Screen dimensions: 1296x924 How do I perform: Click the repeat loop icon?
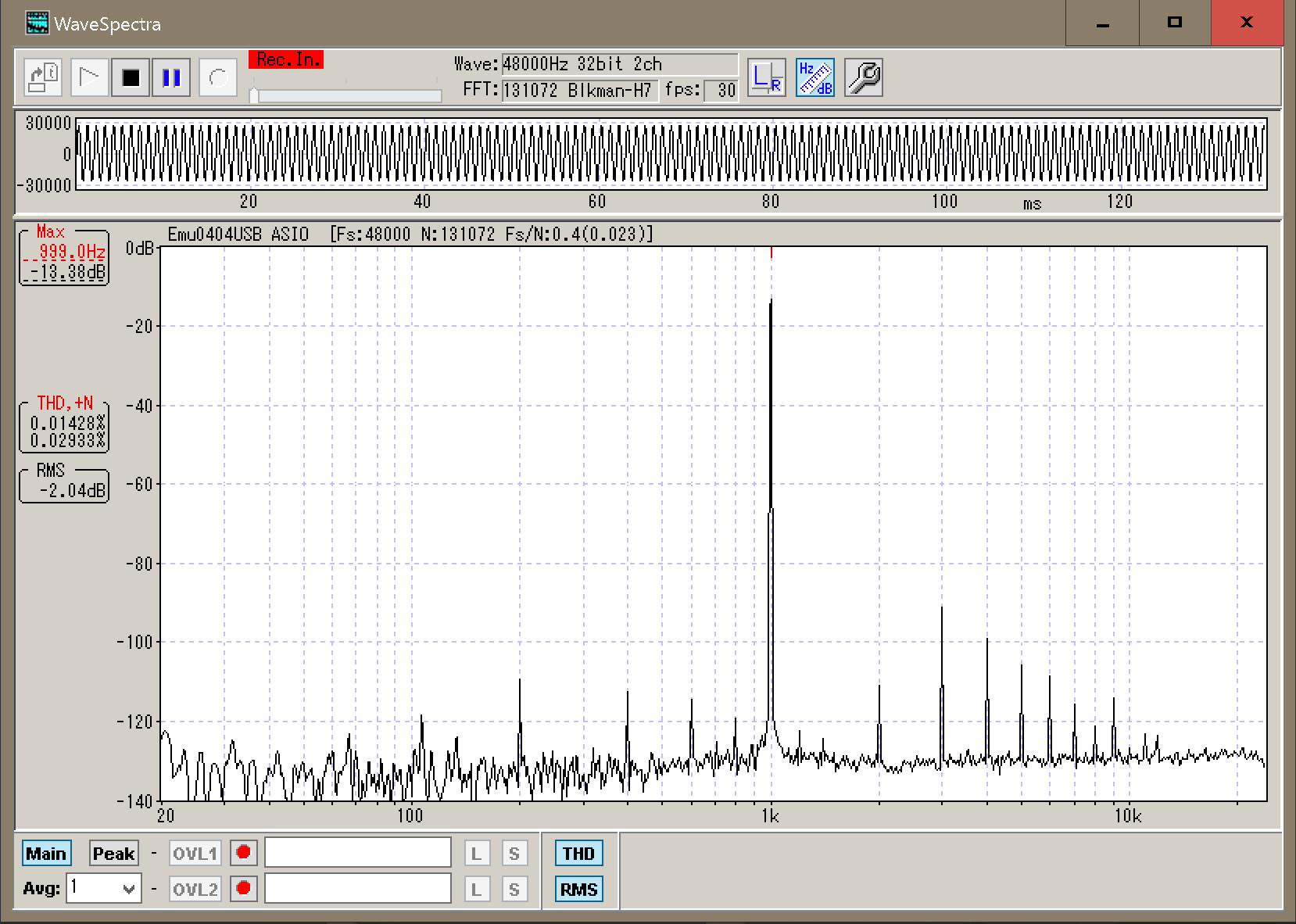(218, 77)
